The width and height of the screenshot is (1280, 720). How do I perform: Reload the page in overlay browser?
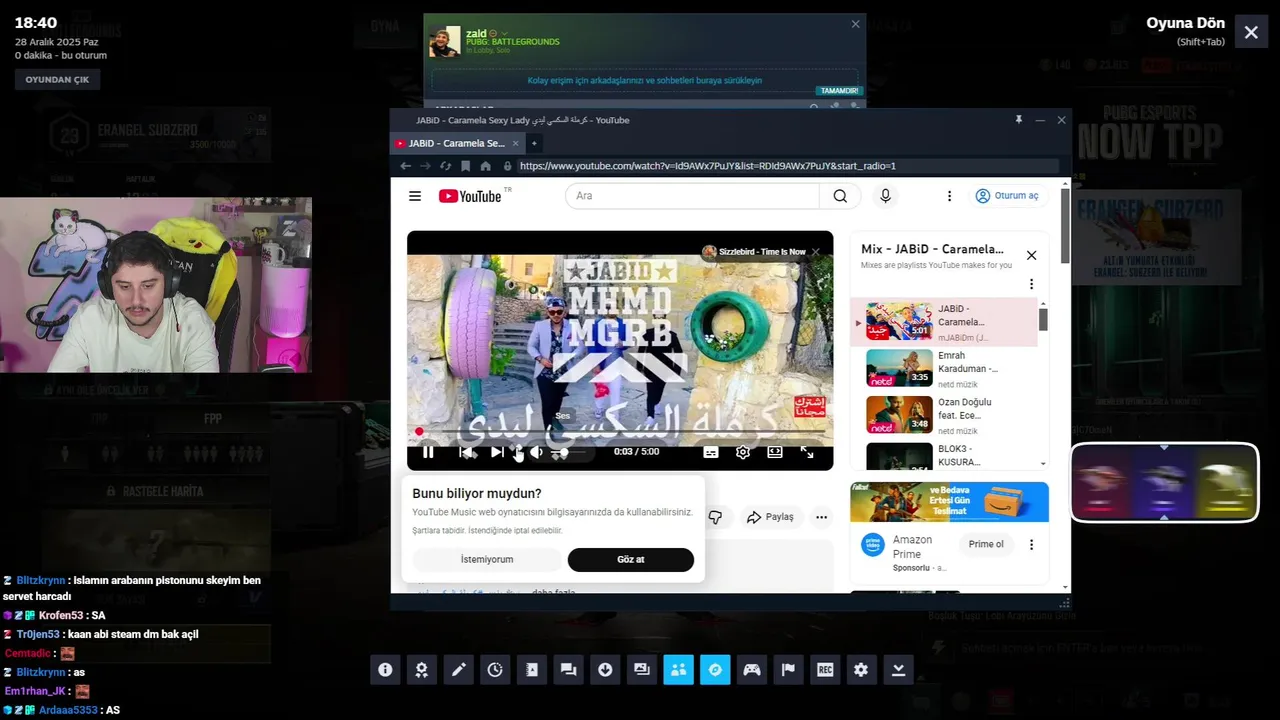click(x=445, y=166)
